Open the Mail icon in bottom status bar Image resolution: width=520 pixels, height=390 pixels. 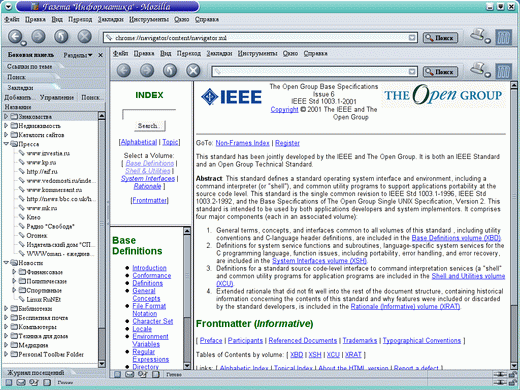20,382
